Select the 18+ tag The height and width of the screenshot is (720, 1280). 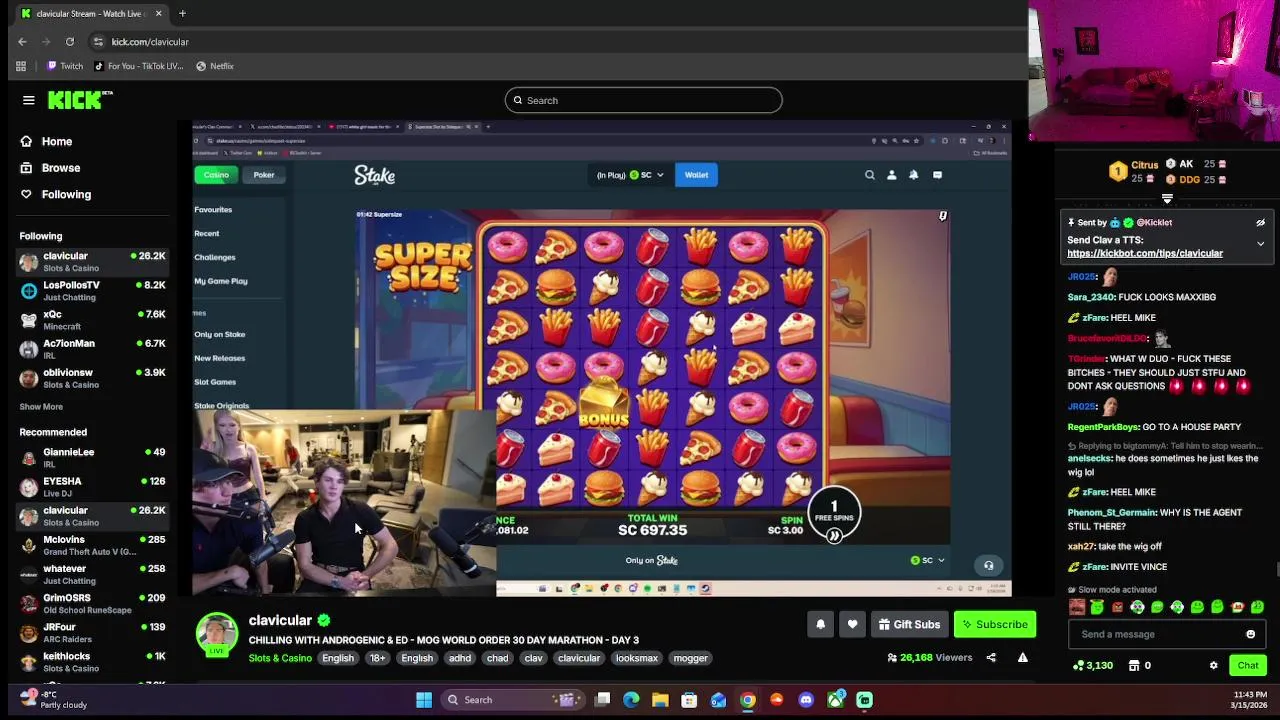[x=377, y=658]
